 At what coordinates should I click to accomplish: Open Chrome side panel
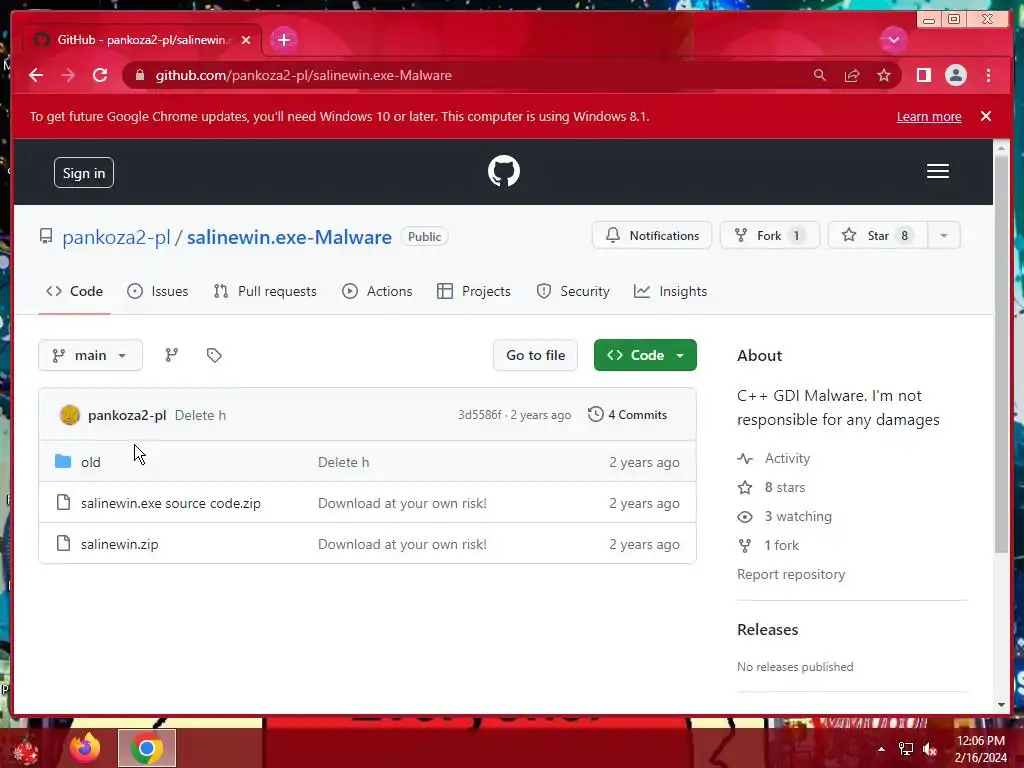click(923, 75)
